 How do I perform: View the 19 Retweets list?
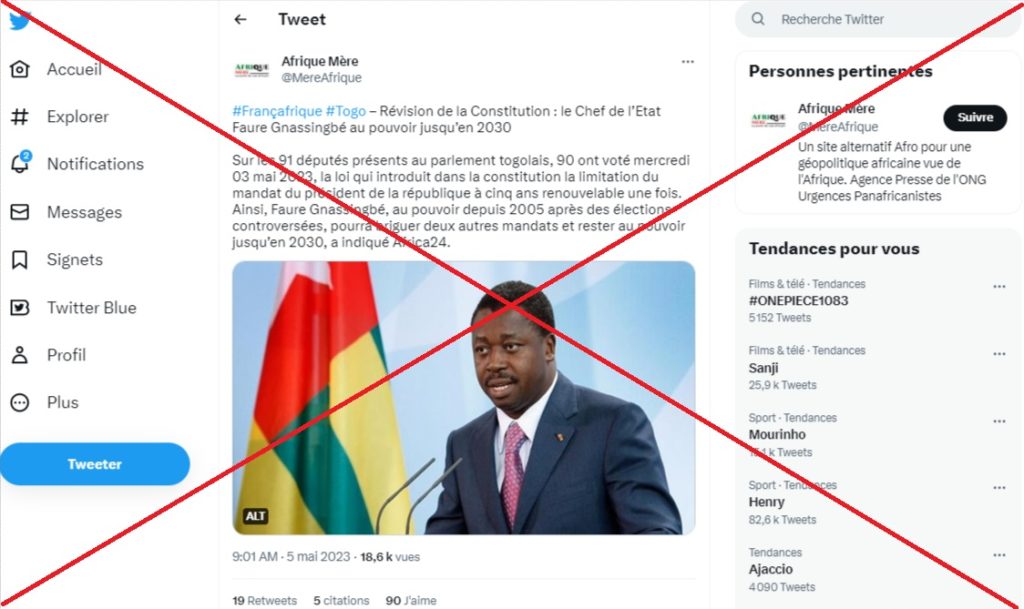[264, 601]
